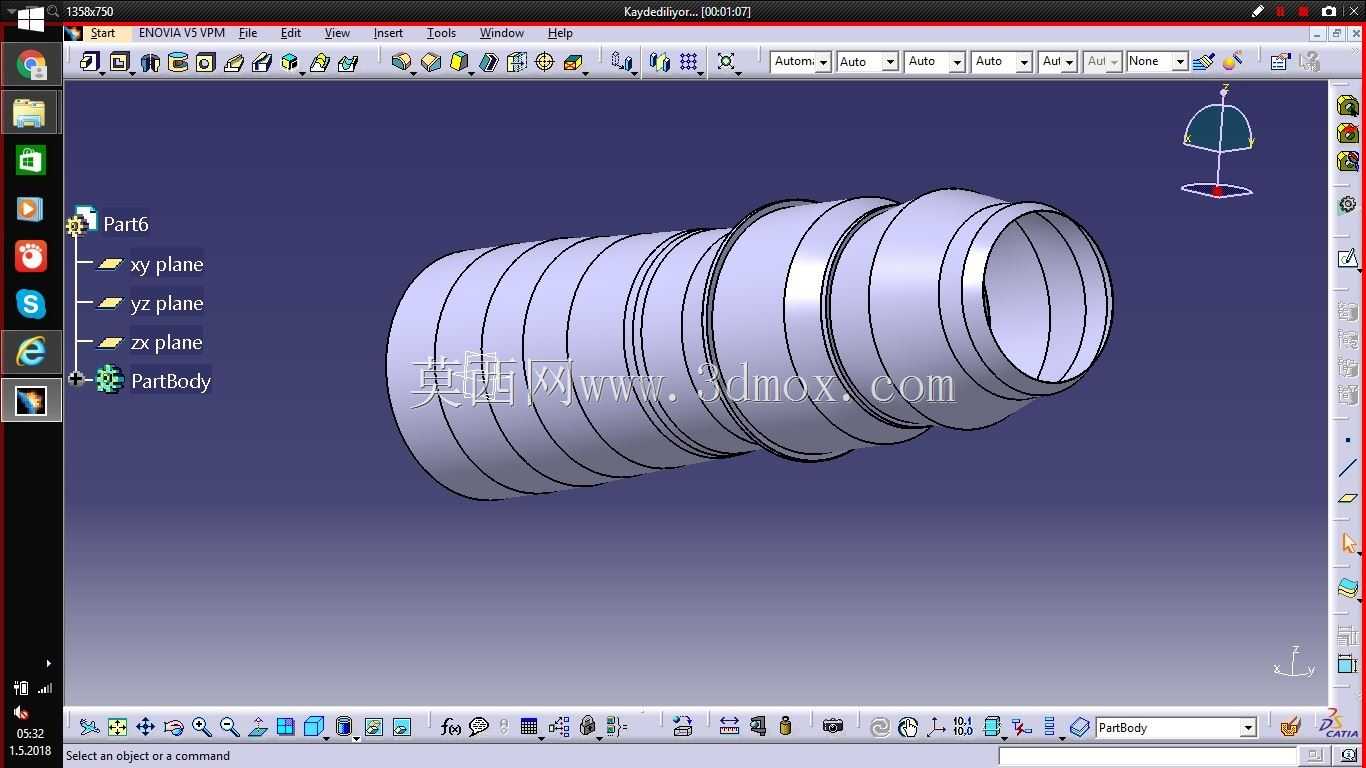Select the Multi-sections Solid tool
The width and height of the screenshot is (1366, 768).
point(320,62)
